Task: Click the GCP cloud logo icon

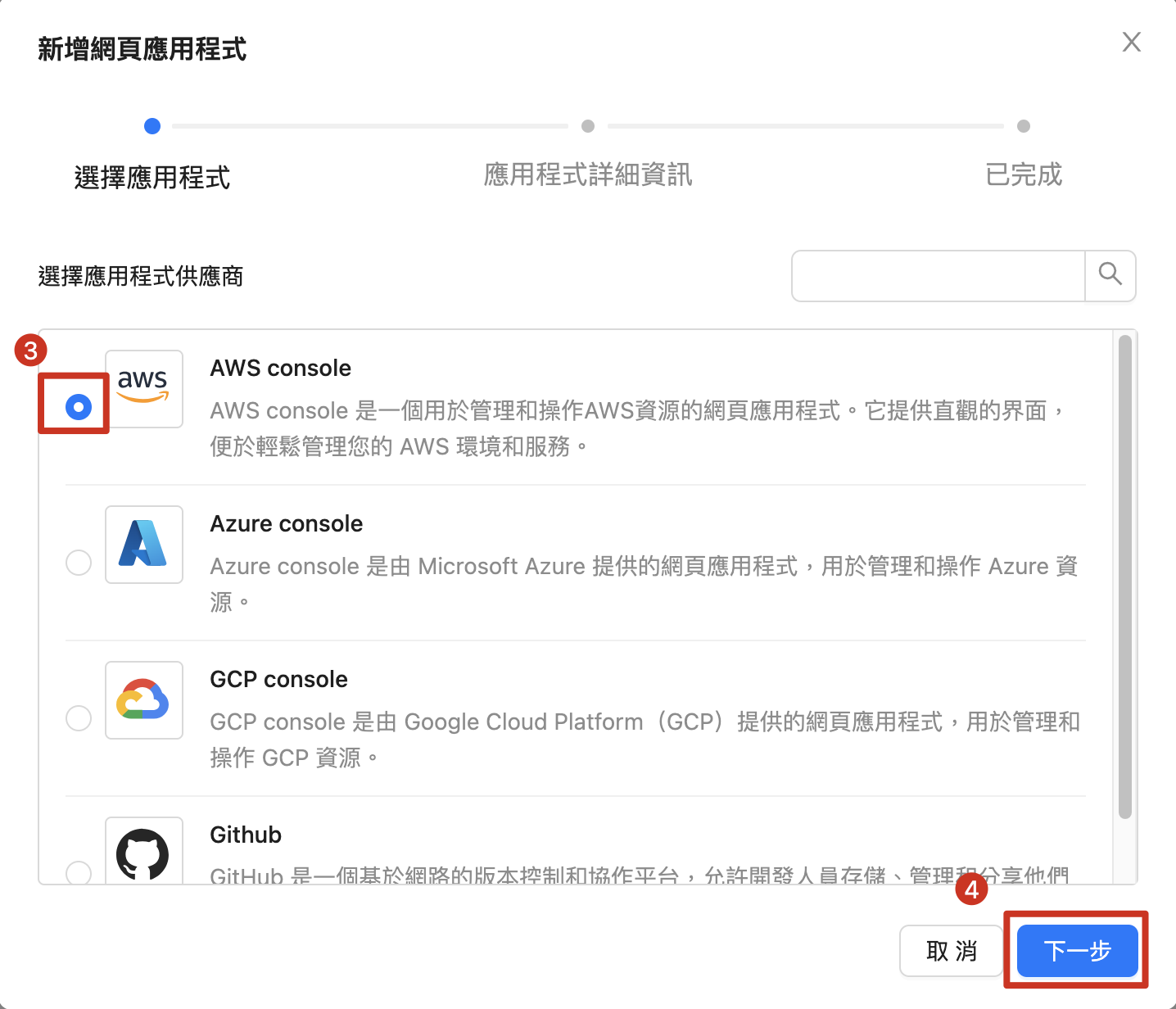Action: 143,699
